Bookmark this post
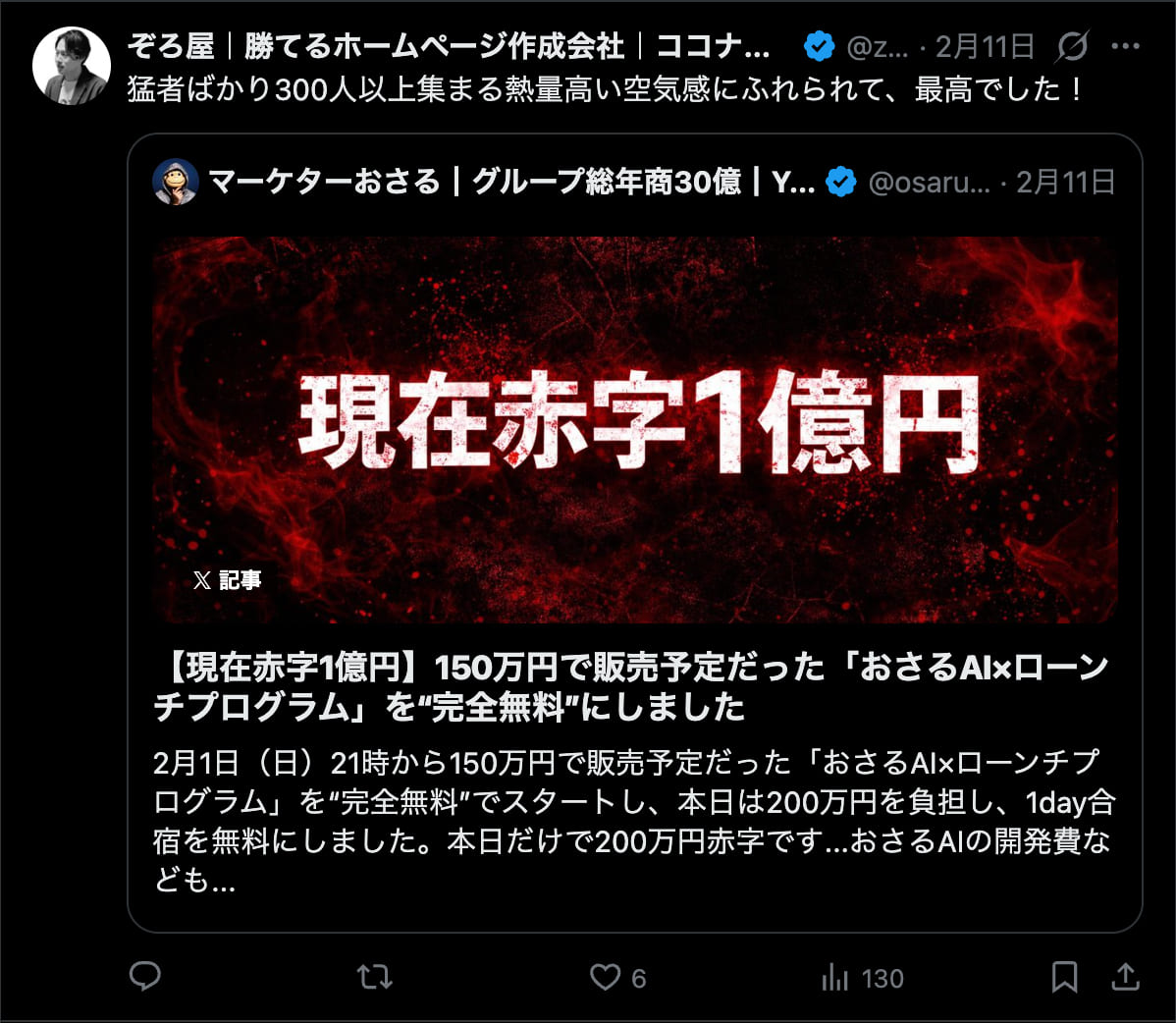The height and width of the screenshot is (1023, 1176). pos(1064,977)
